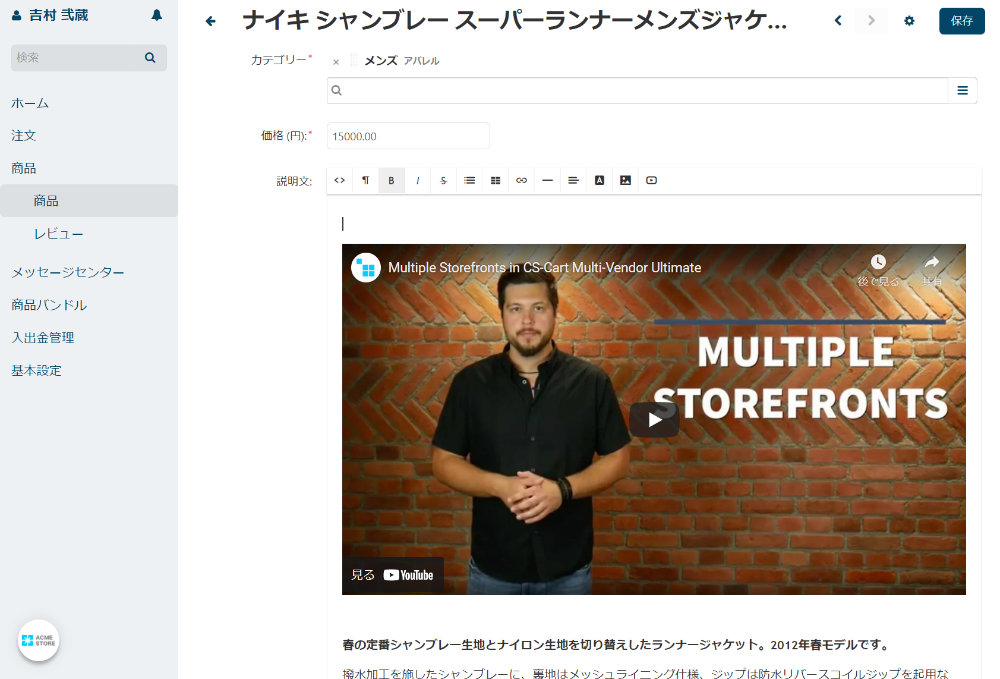
Task: Open notifications bell icon
Action: pyautogui.click(x=156, y=15)
